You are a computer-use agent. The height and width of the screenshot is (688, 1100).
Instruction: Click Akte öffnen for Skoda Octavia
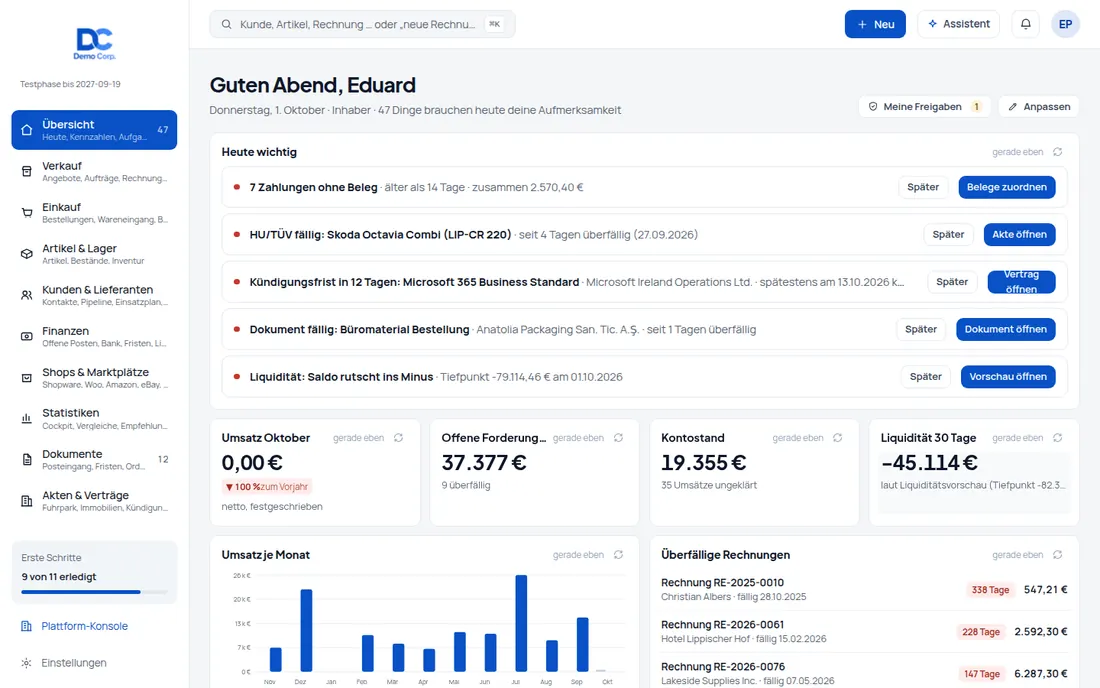coord(1019,235)
